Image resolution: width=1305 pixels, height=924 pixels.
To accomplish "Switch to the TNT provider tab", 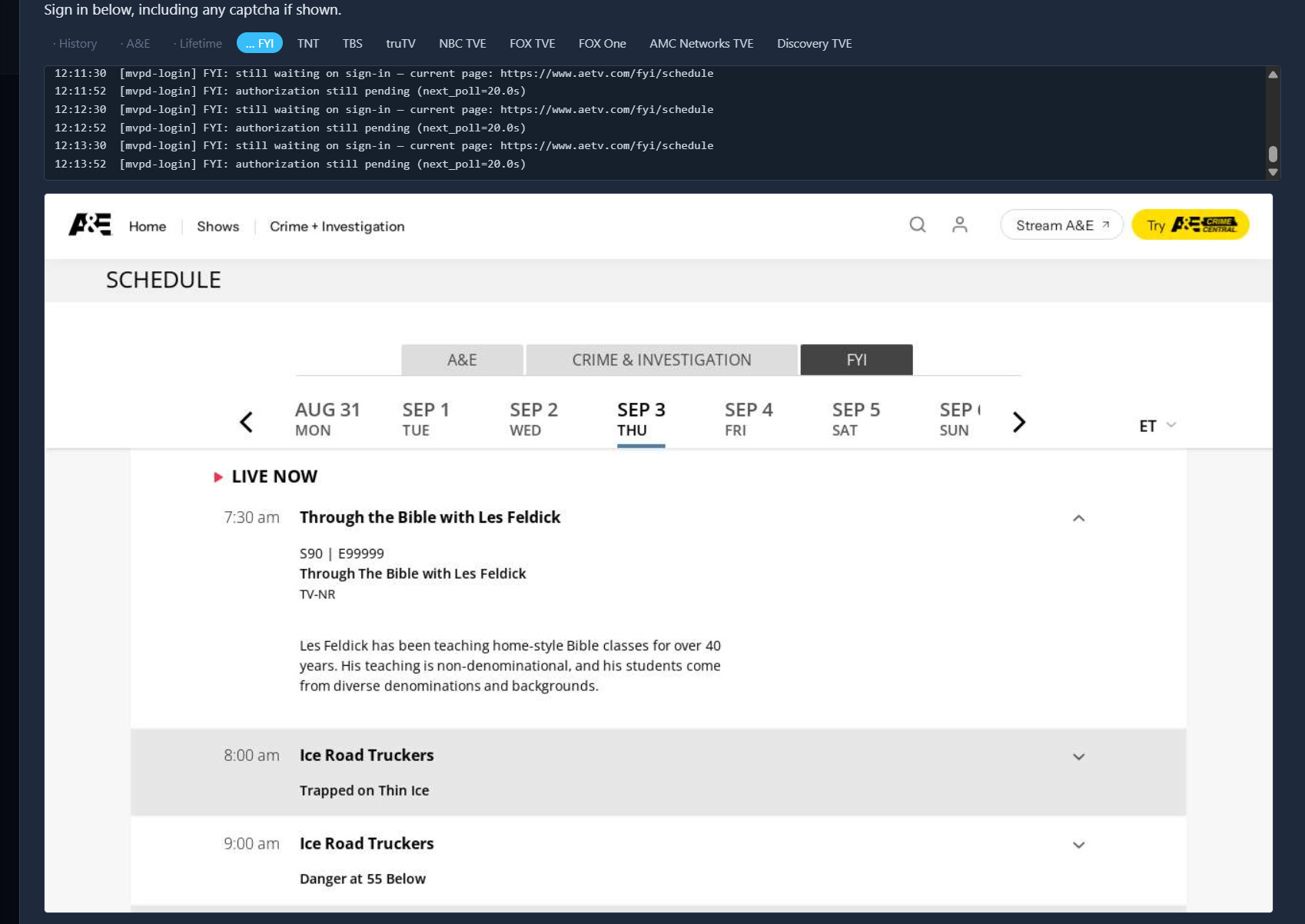I will (308, 43).
